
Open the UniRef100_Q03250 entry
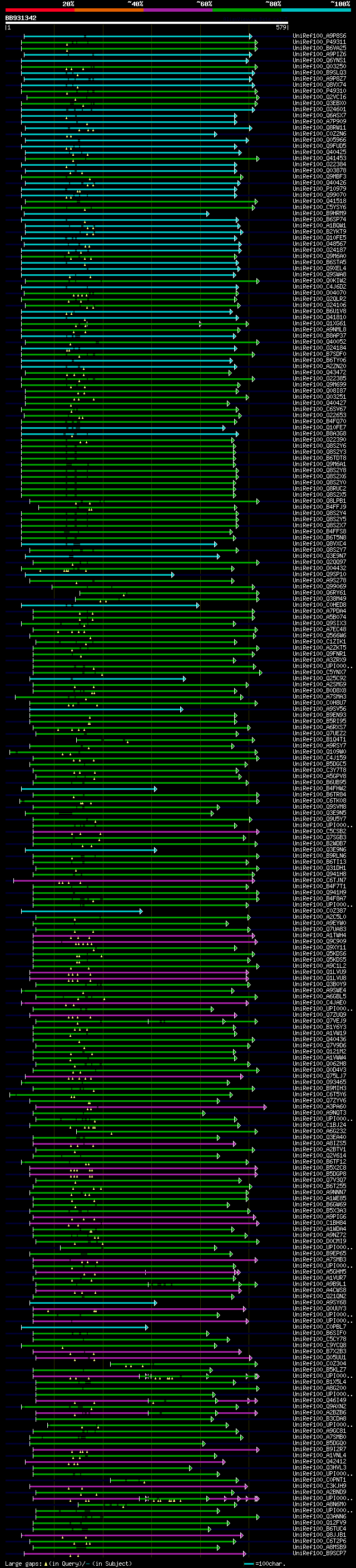[319, 66]
